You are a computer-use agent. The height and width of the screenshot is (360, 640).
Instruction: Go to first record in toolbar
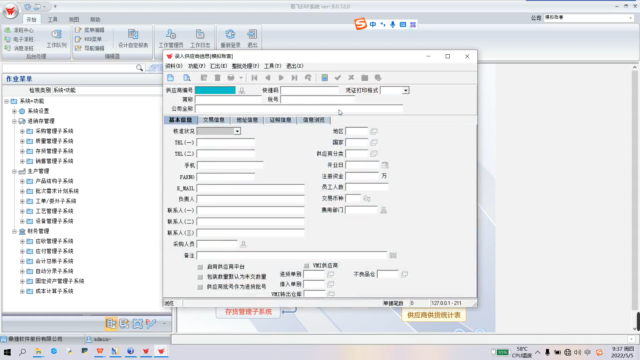(254, 78)
